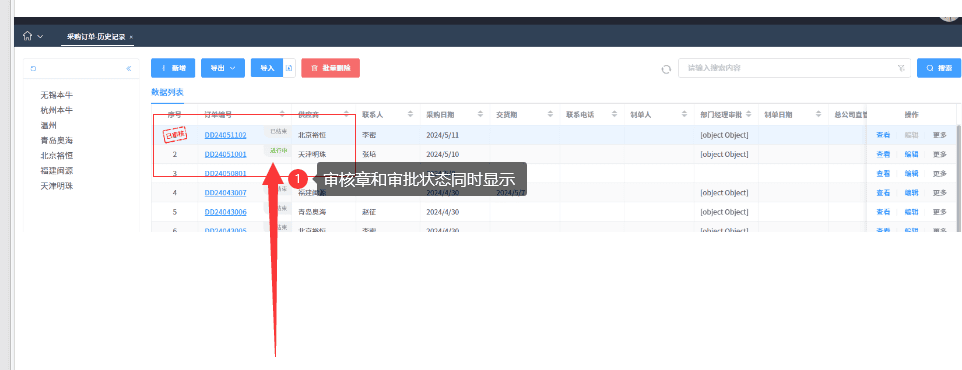Image resolution: width=962 pixels, height=370 pixels.
Task: Sort by the 联系人 column
Action: [x=410, y=114]
